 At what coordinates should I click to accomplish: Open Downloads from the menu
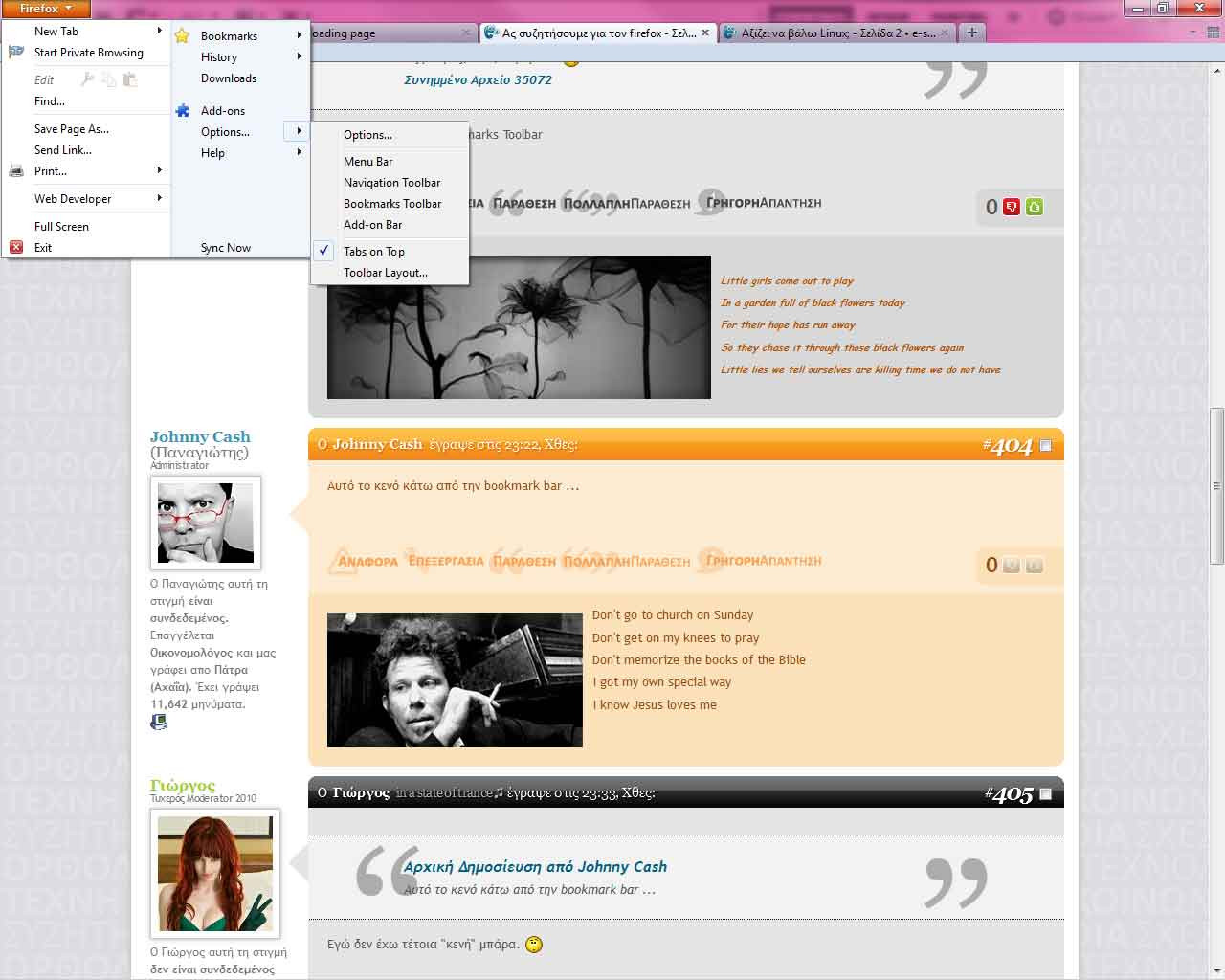point(229,78)
